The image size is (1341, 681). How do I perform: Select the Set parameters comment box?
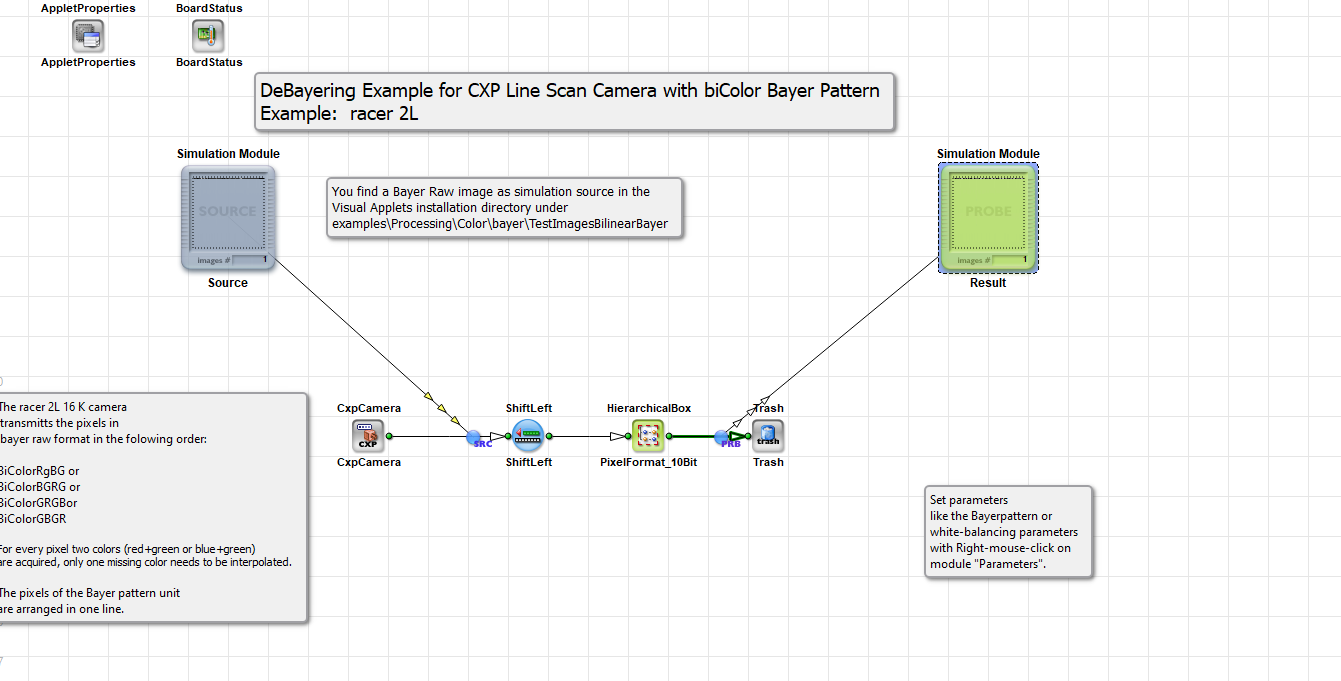[x=1008, y=532]
